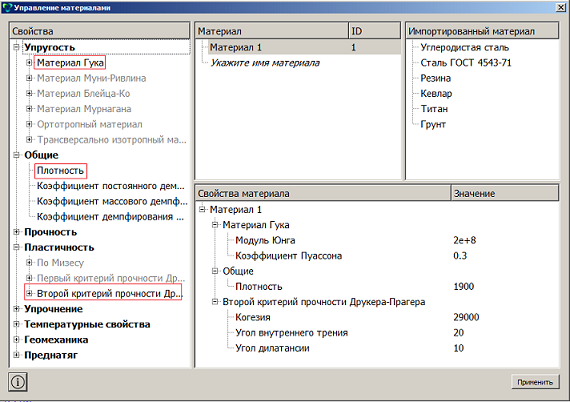Expand Материал Муни-Ривлина node
The width and height of the screenshot is (570, 402).
pyautogui.click(x=29, y=78)
